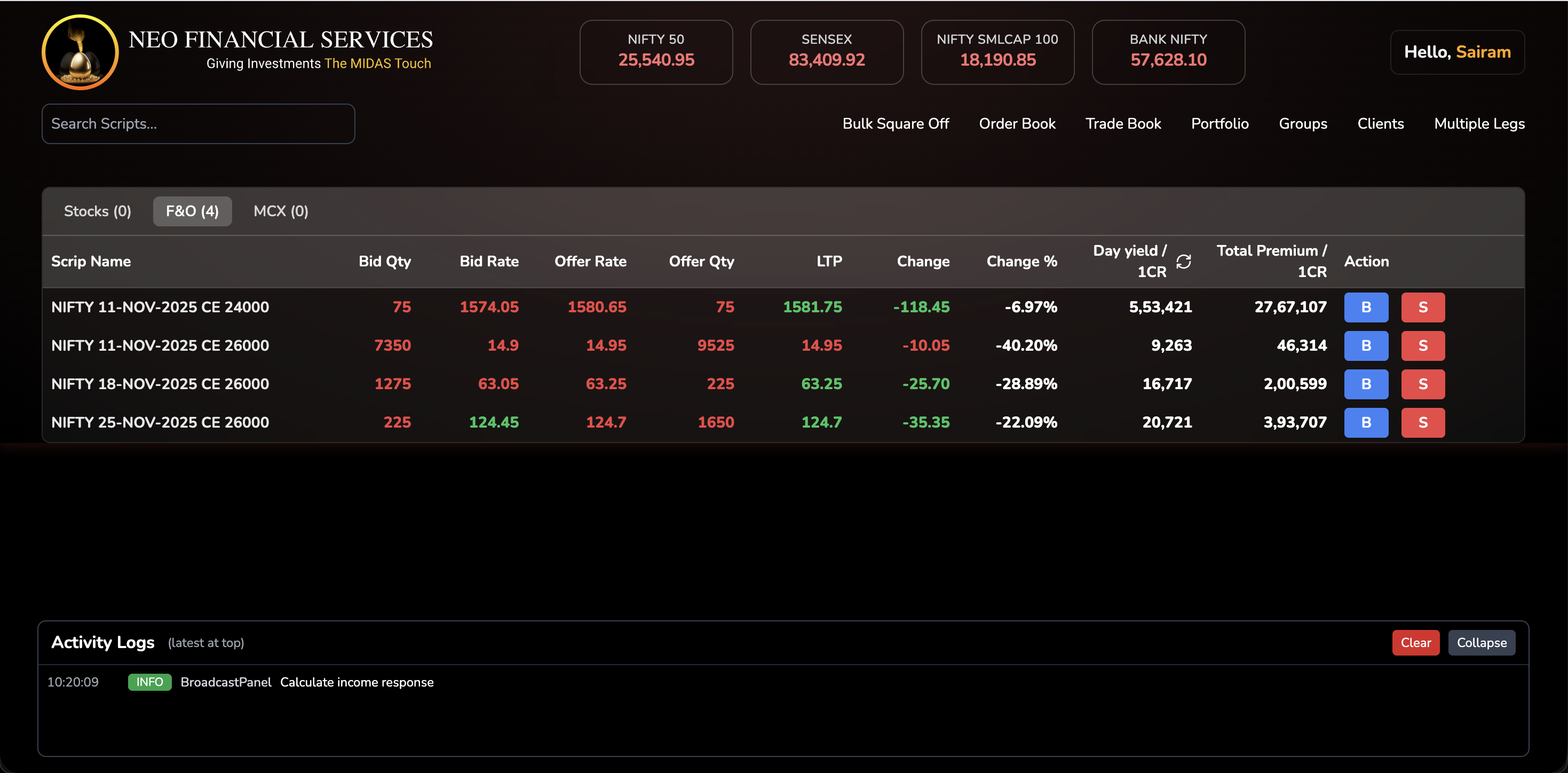Click the refresh icon in Day yield column
The height and width of the screenshot is (773, 1568).
point(1184,261)
